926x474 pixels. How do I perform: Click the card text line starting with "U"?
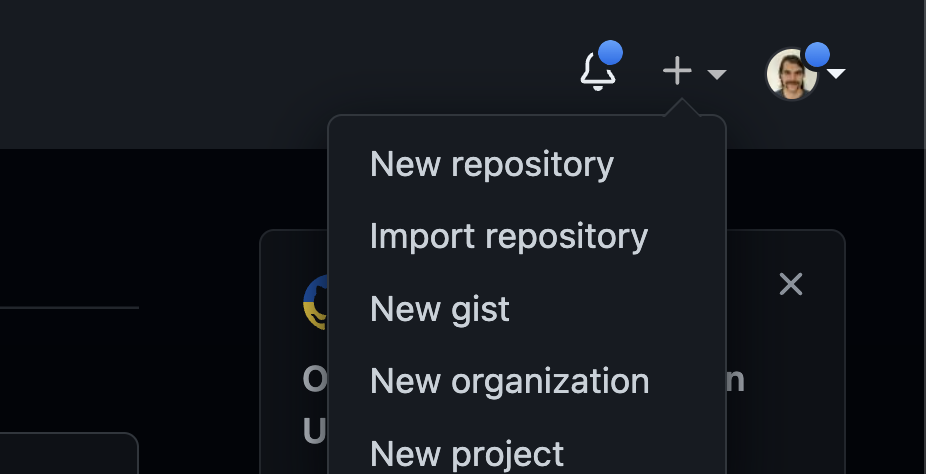pyautogui.click(x=314, y=430)
